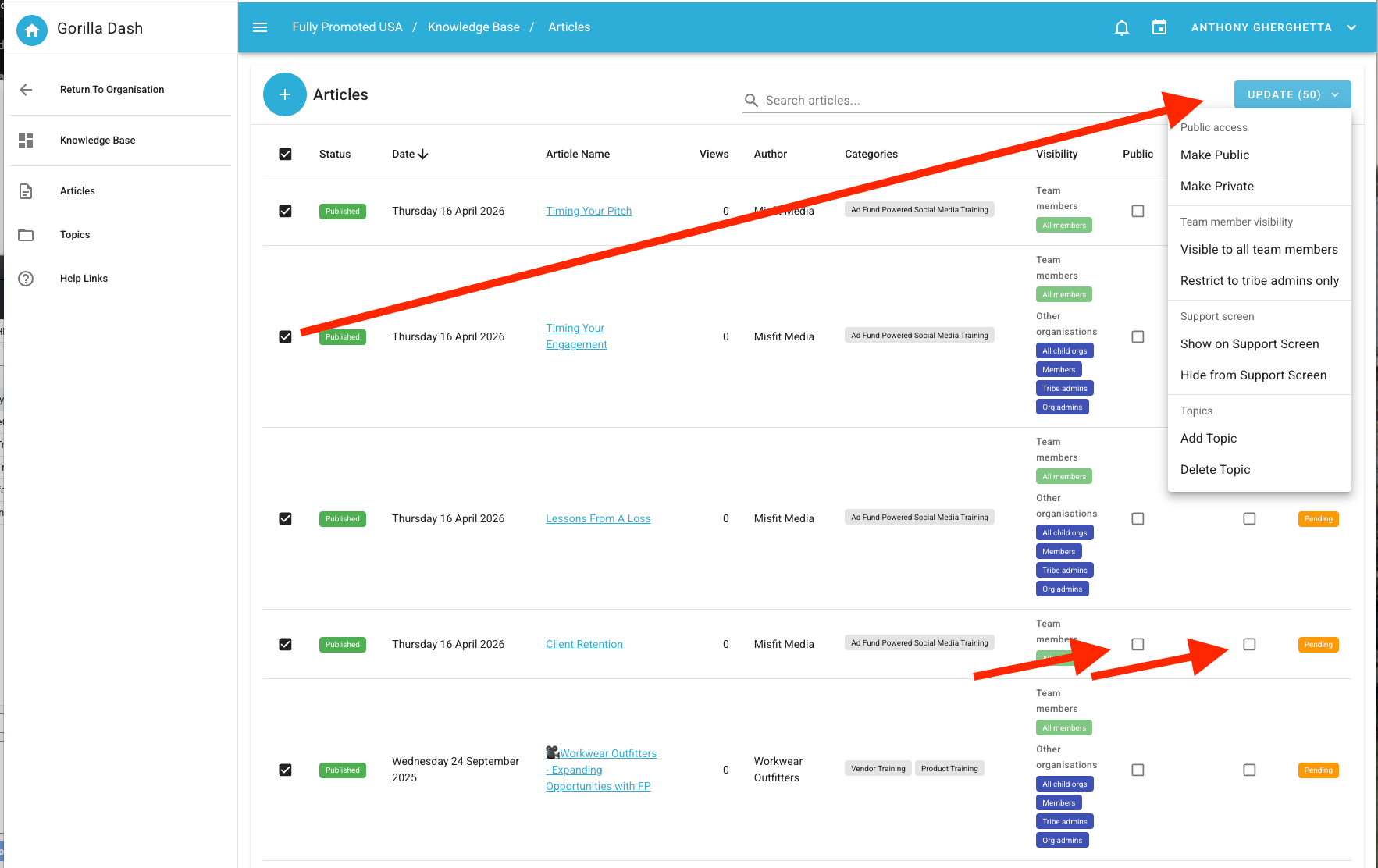The height and width of the screenshot is (868, 1378).
Task: Open the calendar icon in header
Action: 1159,27
